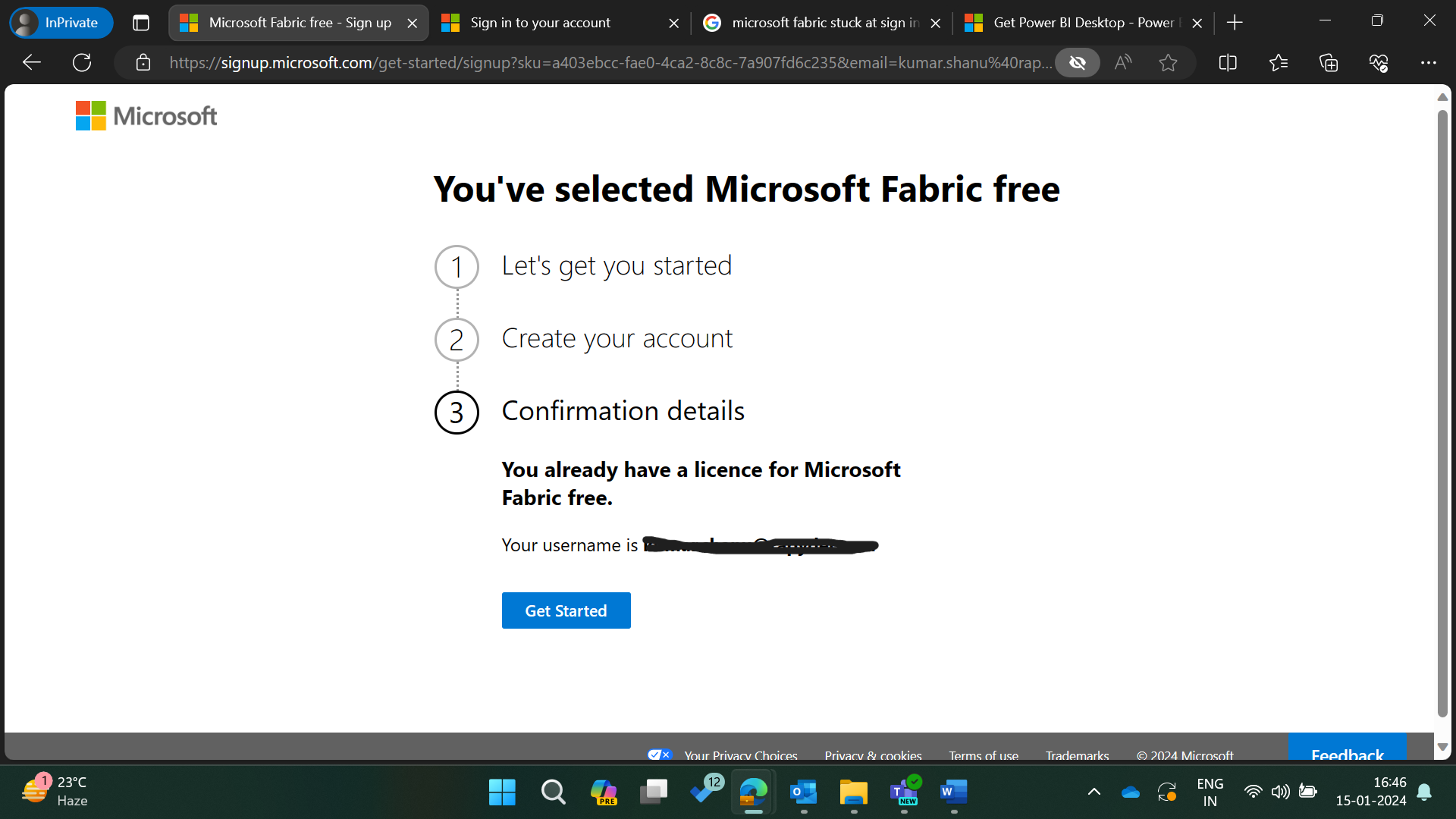Toggle tracking prevention eye icon
Image resolution: width=1456 pixels, height=819 pixels.
click(1078, 62)
